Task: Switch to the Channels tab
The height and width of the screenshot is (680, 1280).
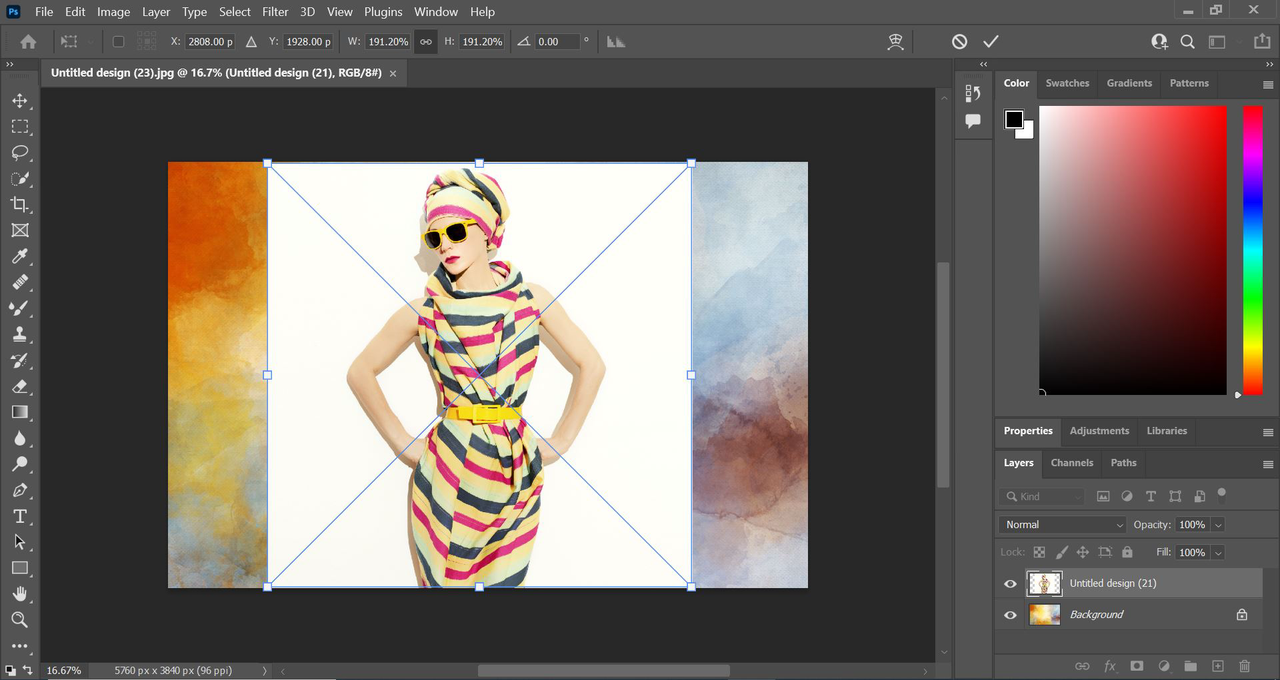Action: point(1072,463)
